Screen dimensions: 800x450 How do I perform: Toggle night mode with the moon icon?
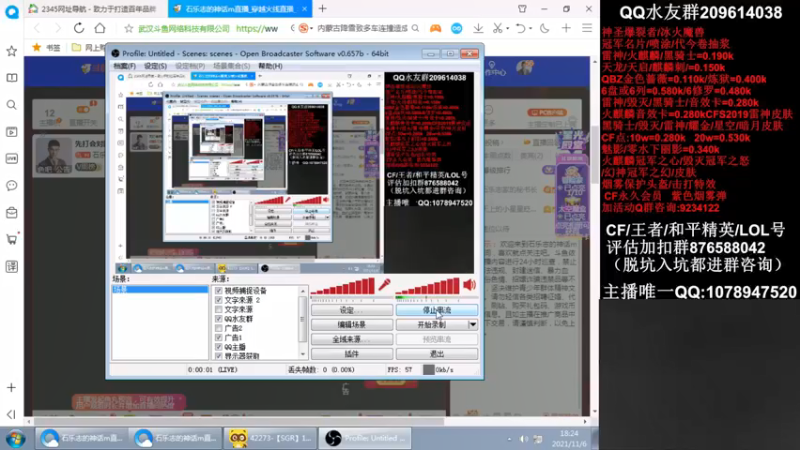(x=545, y=29)
